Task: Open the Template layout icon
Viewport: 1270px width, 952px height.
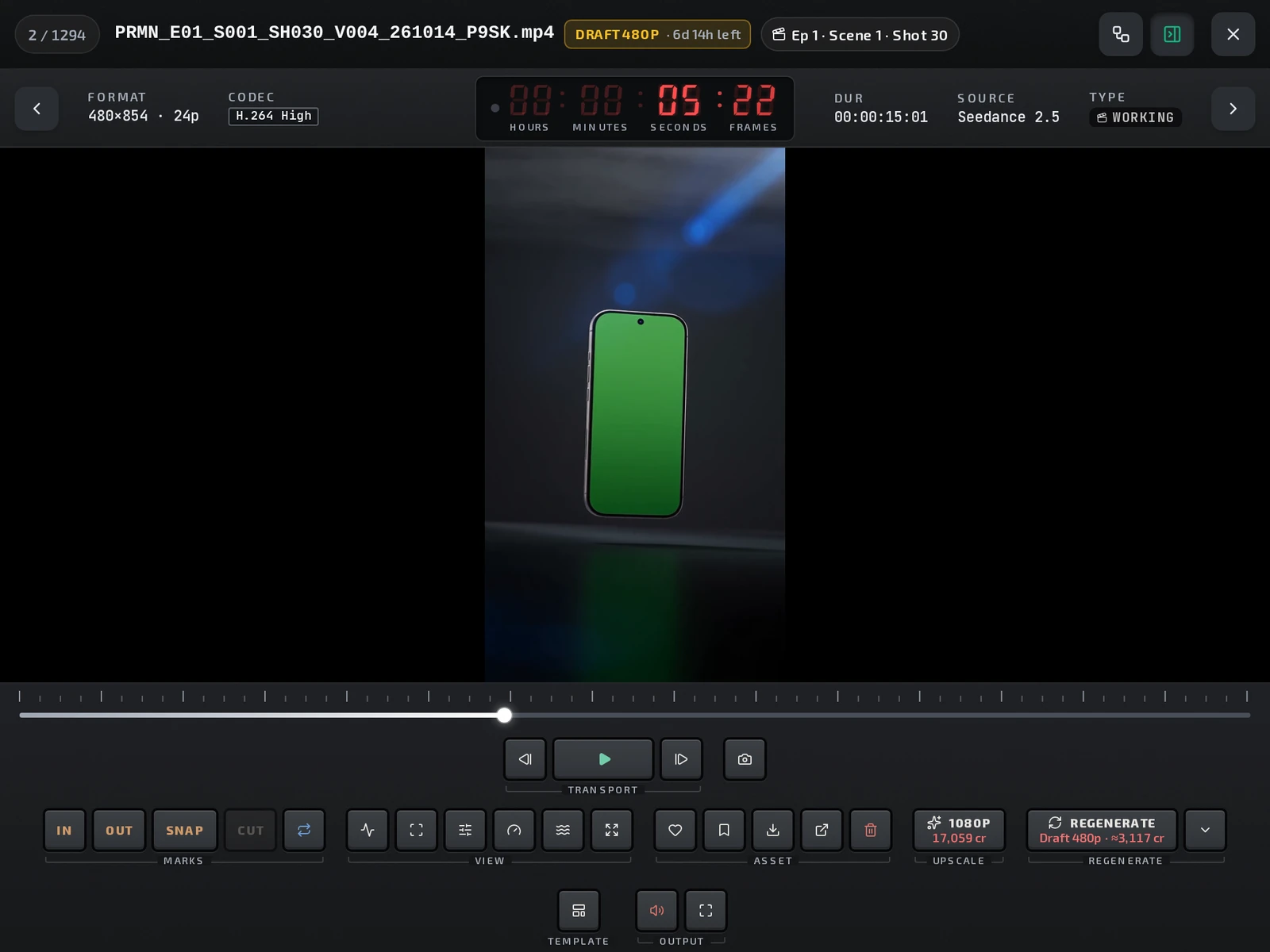Action: pyautogui.click(x=579, y=911)
